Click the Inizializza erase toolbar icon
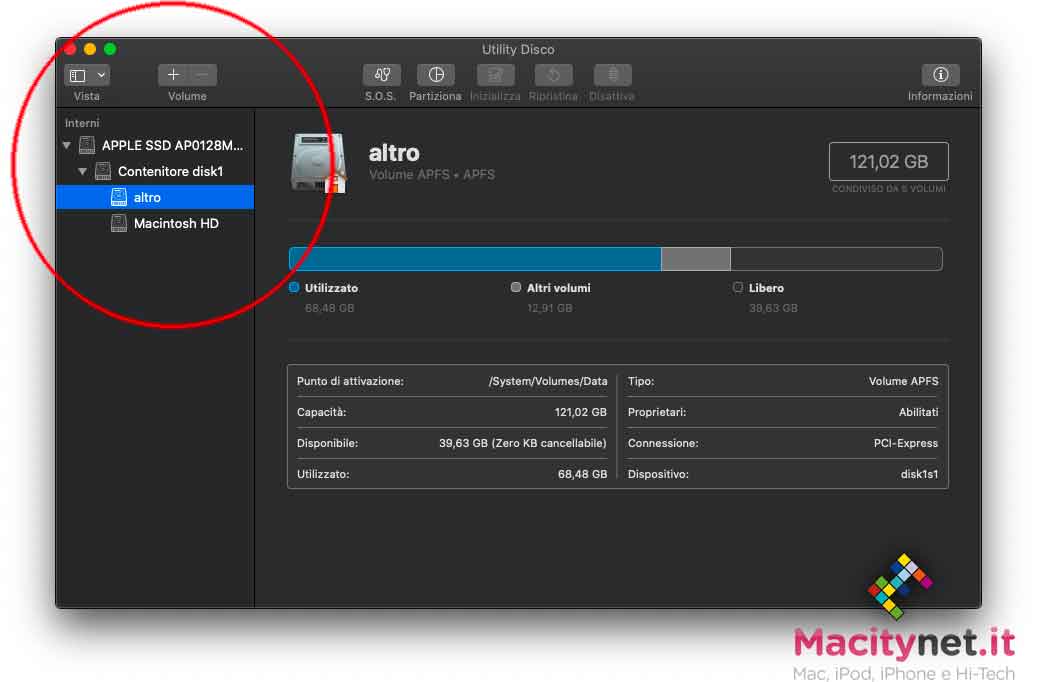The image size is (1037, 682). click(x=495, y=75)
